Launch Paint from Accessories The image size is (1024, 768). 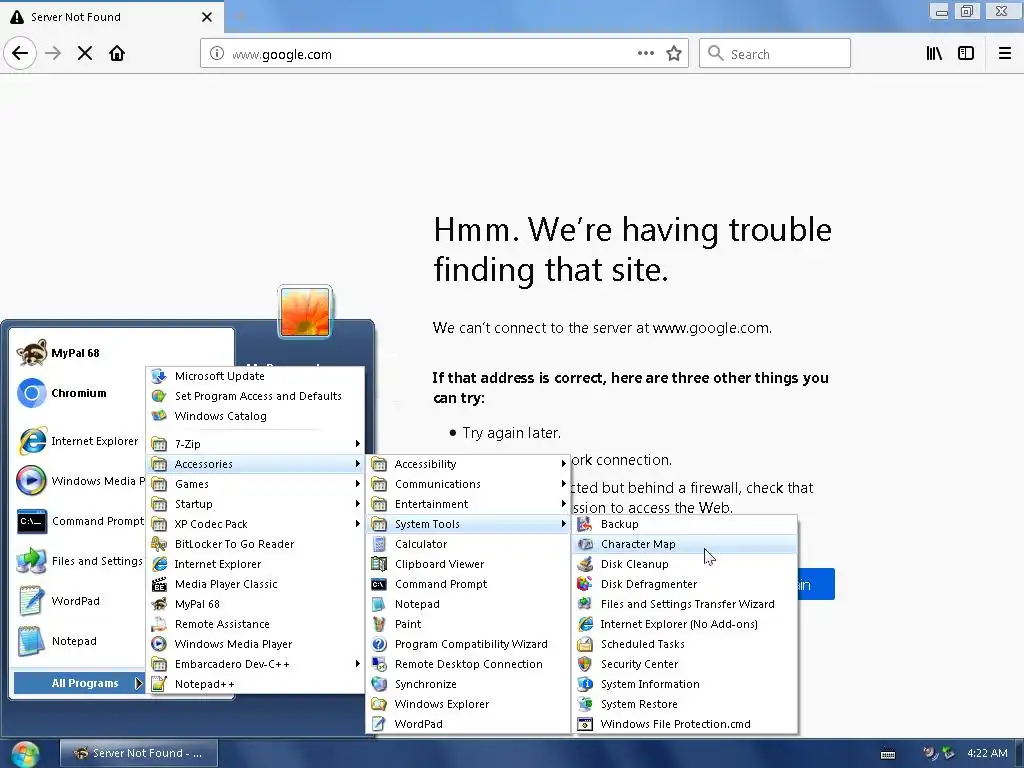click(x=468, y=624)
